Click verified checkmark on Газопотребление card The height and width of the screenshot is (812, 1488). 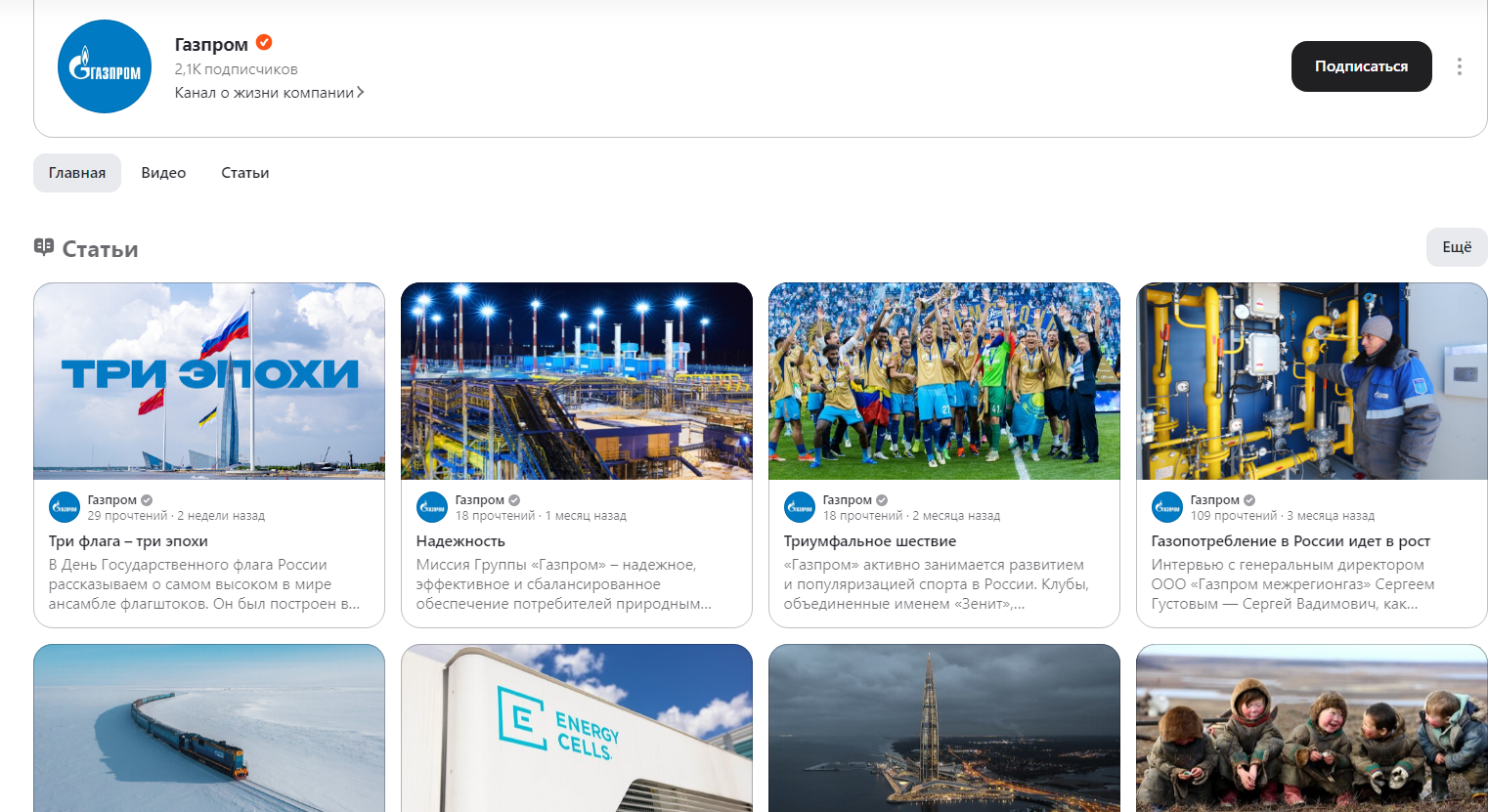(x=1249, y=500)
